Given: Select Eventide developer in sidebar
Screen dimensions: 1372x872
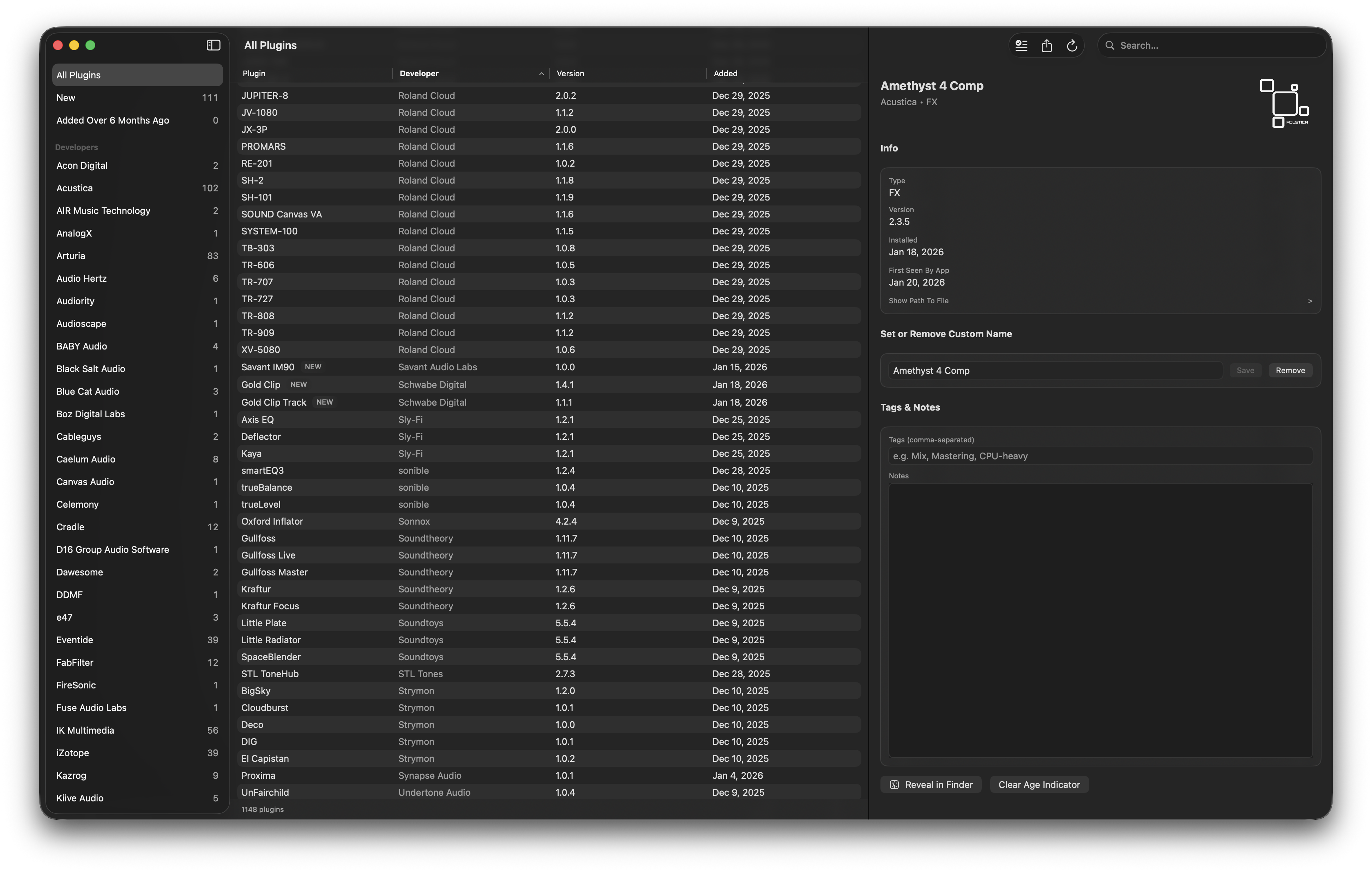Looking at the screenshot, I should pos(137,639).
